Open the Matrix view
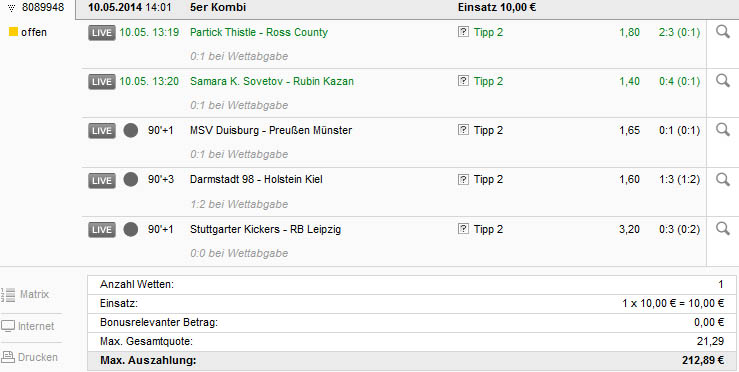739x372 pixels. pos(25,294)
